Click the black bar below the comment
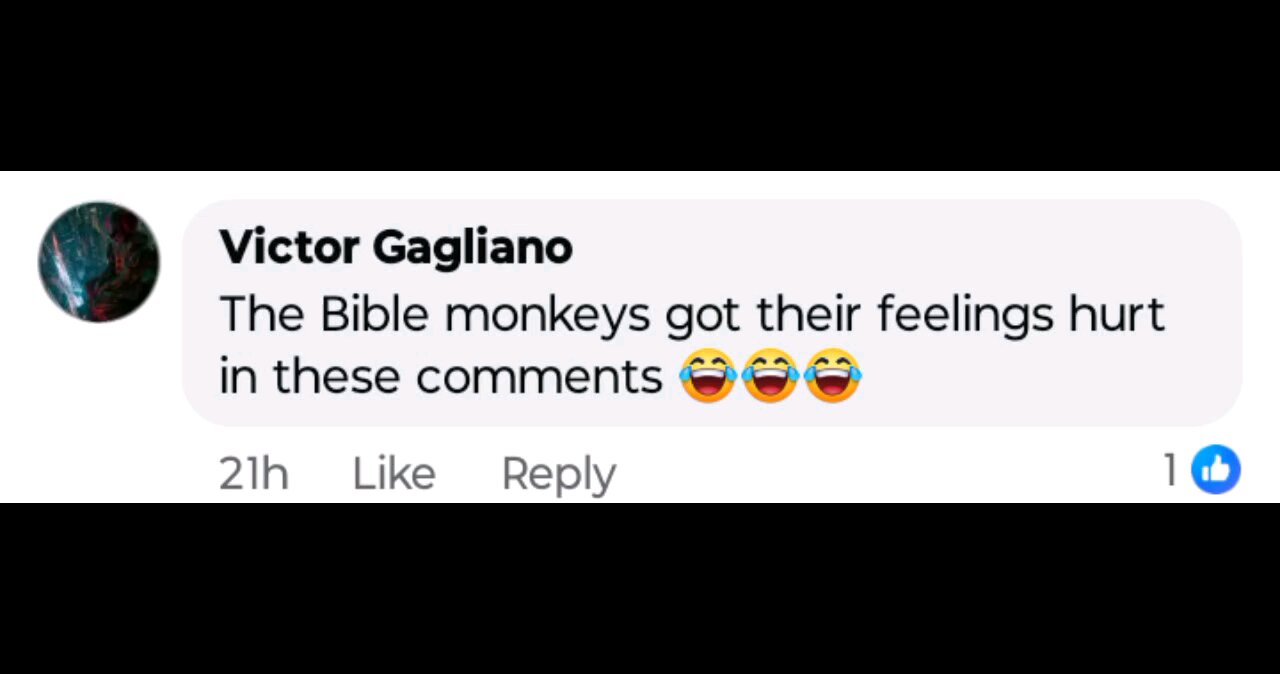 640,588
